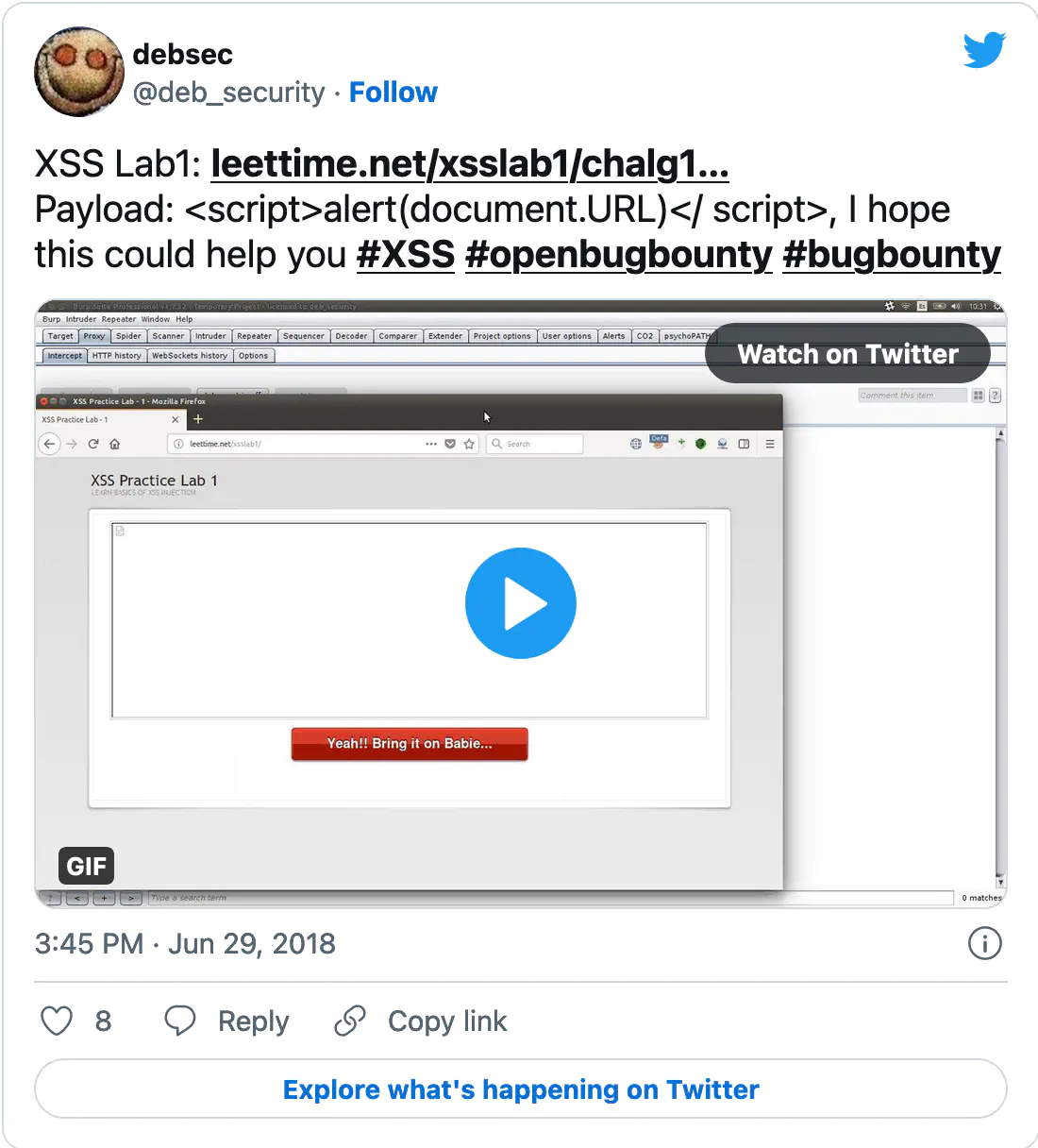This screenshot has height=1148, width=1038.
Task: Click the Reply text label
Action: (253, 1021)
